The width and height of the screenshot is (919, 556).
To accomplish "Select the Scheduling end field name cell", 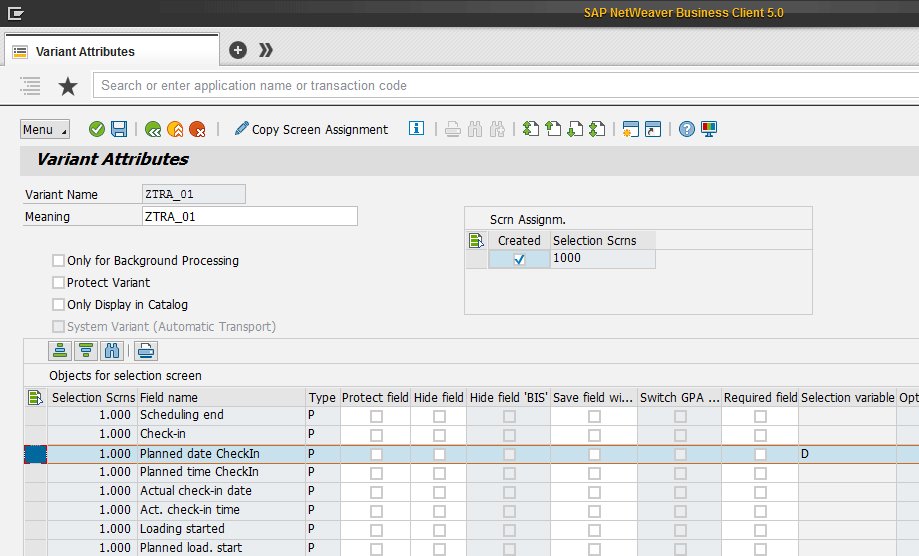I will pos(222,415).
